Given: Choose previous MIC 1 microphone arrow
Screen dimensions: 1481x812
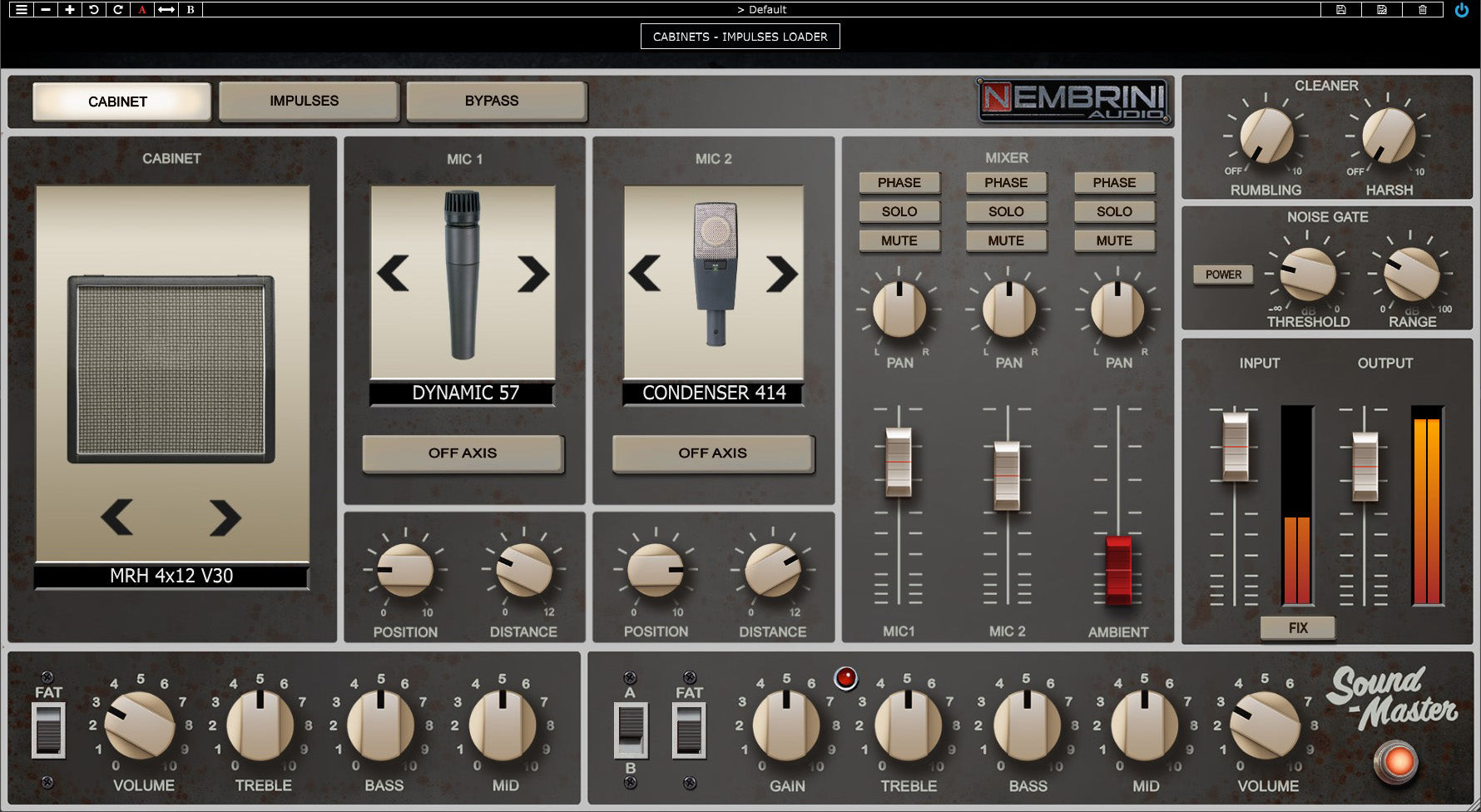Looking at the screenshot, I should point(394,274).
